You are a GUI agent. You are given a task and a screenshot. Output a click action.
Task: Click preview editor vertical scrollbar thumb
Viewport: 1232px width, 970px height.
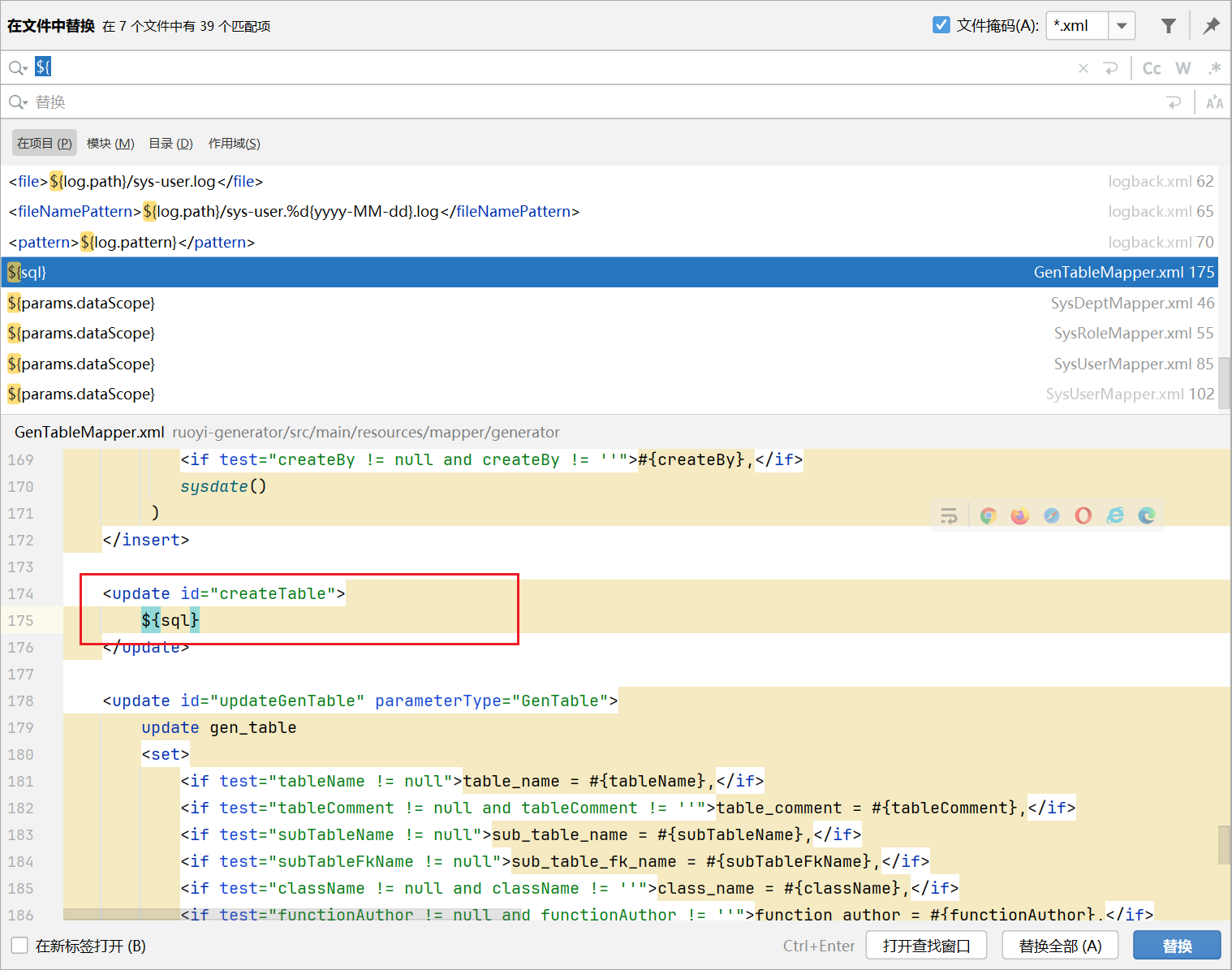click(1224, 845)
